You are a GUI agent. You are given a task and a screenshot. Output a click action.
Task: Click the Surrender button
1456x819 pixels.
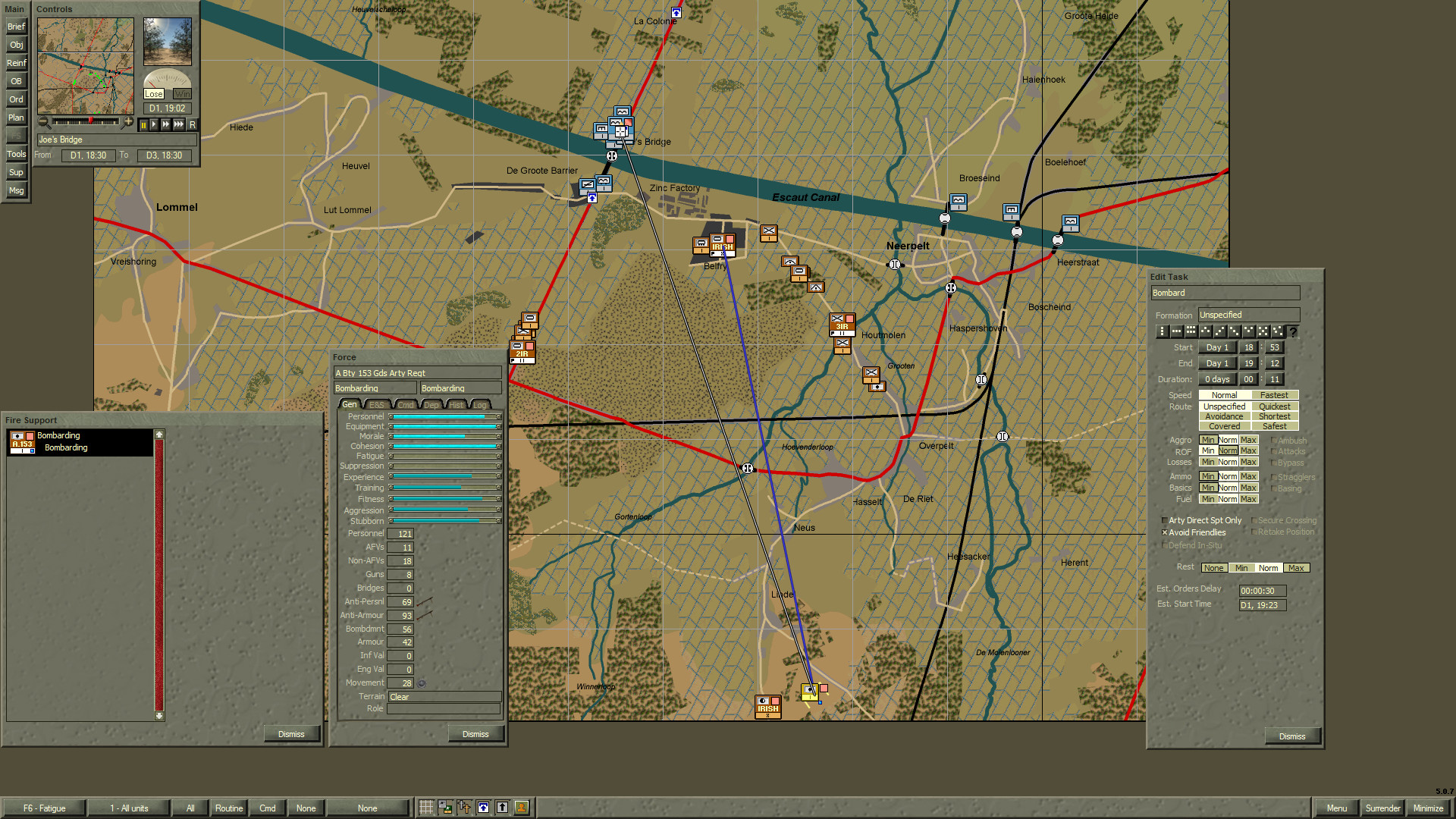[1382, 808]
